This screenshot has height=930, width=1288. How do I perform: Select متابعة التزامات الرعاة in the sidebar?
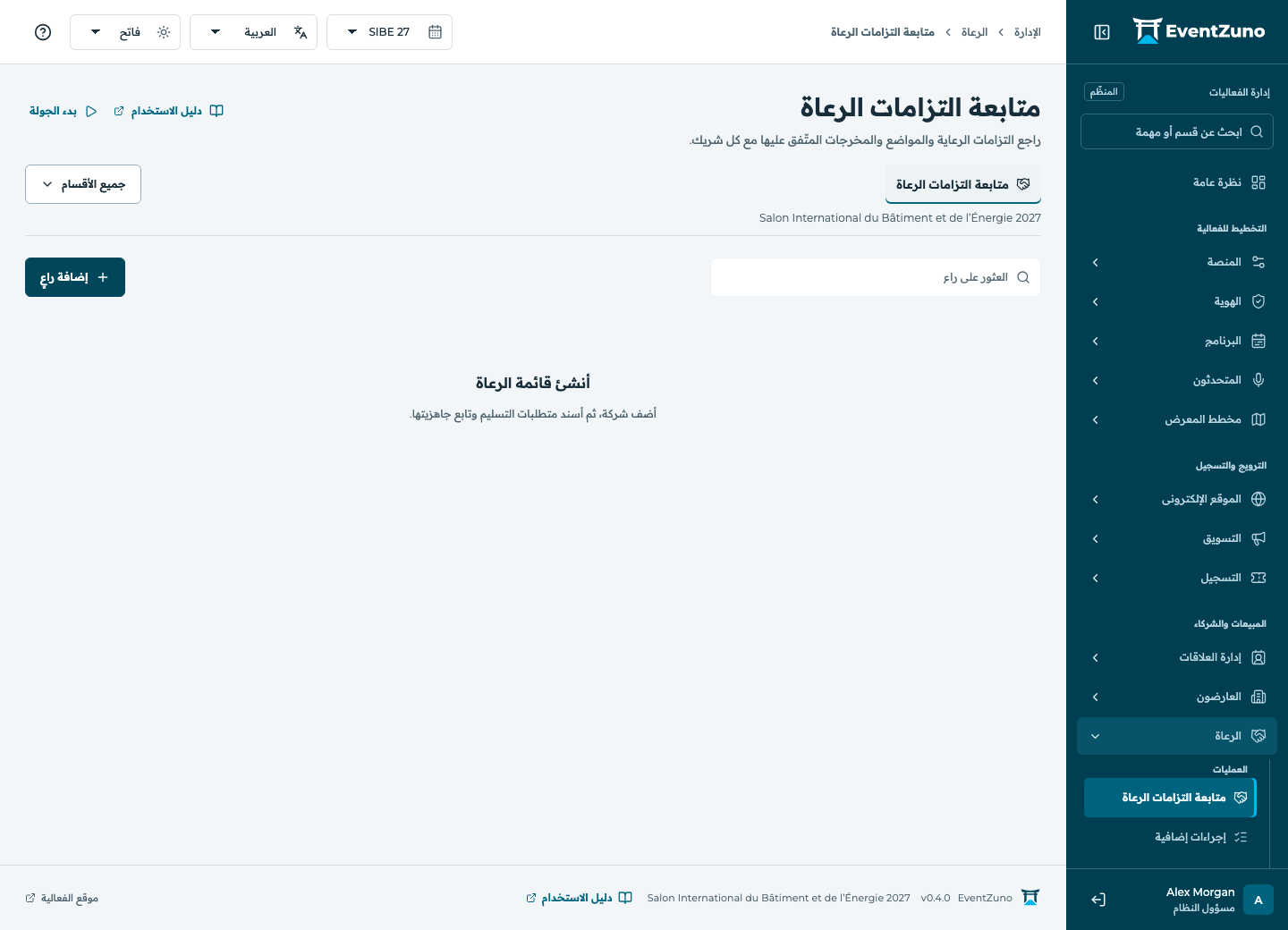click(x=1170, y=798)
